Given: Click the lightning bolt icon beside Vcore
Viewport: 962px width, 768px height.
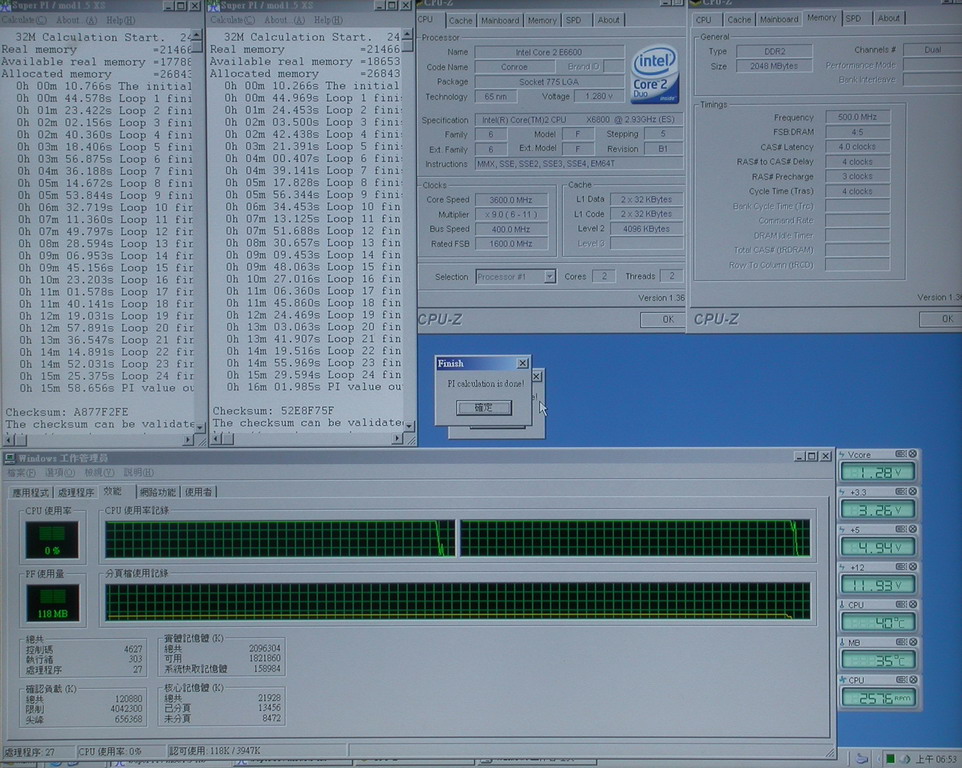Looking at the screenshot, I should [x=842, y=455].
